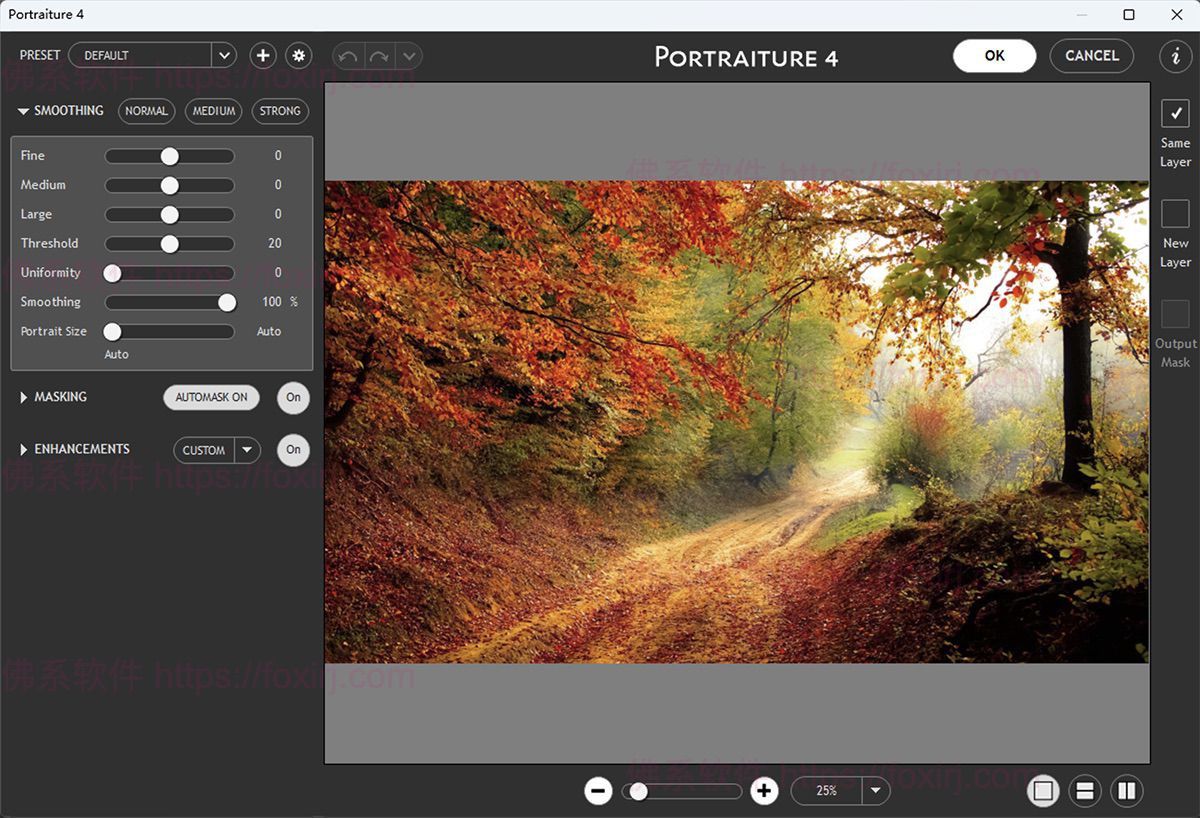Click the undo arrow icon
1200x818 pixels.
(348, 56)
